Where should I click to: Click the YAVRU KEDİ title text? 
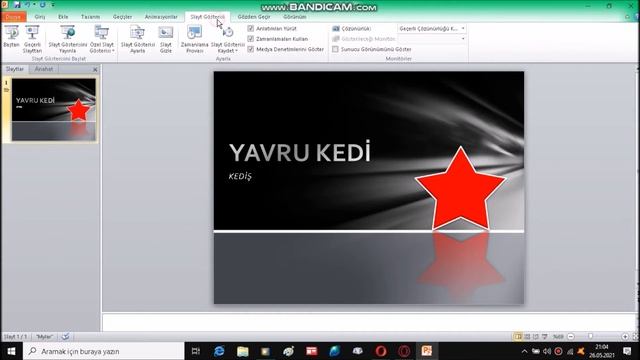click(x=300, y=152)
